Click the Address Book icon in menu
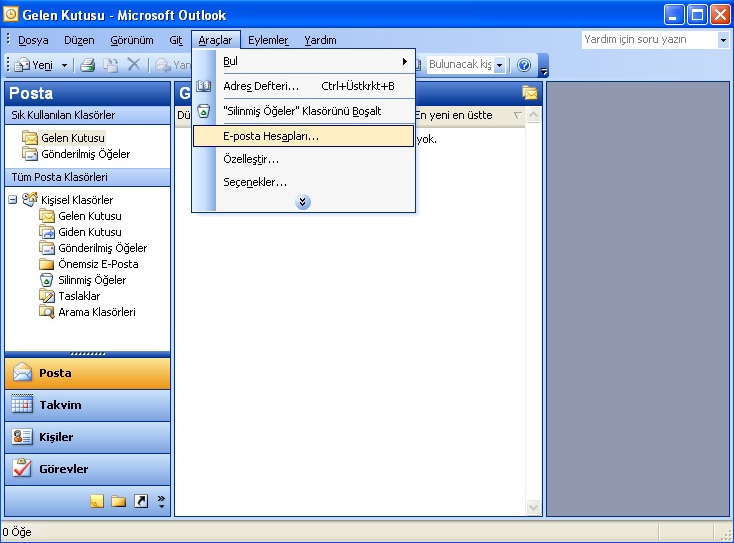This screenshot has width=734, height=543. tap(204, 86)
